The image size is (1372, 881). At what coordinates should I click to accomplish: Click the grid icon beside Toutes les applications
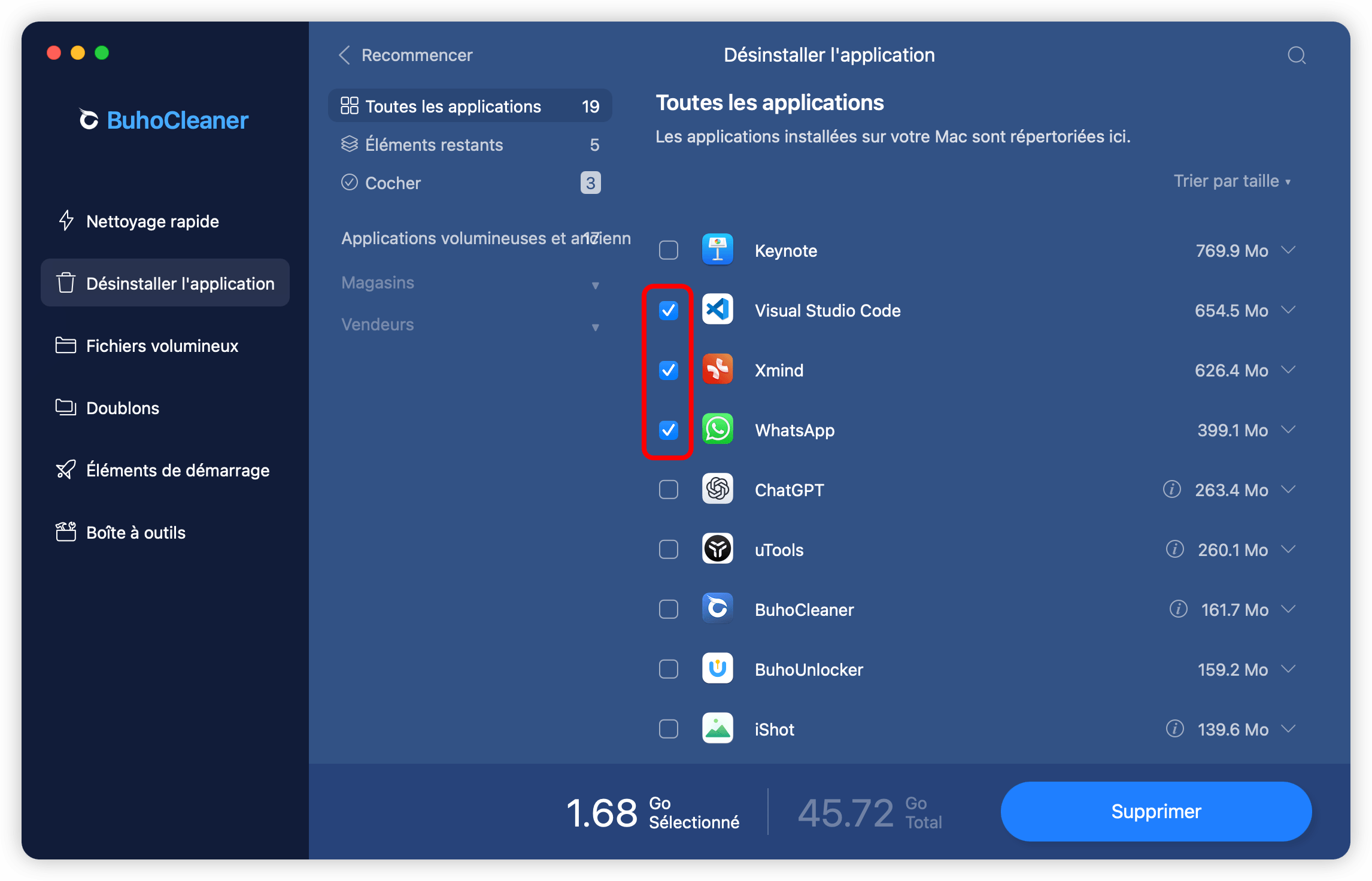350,106
